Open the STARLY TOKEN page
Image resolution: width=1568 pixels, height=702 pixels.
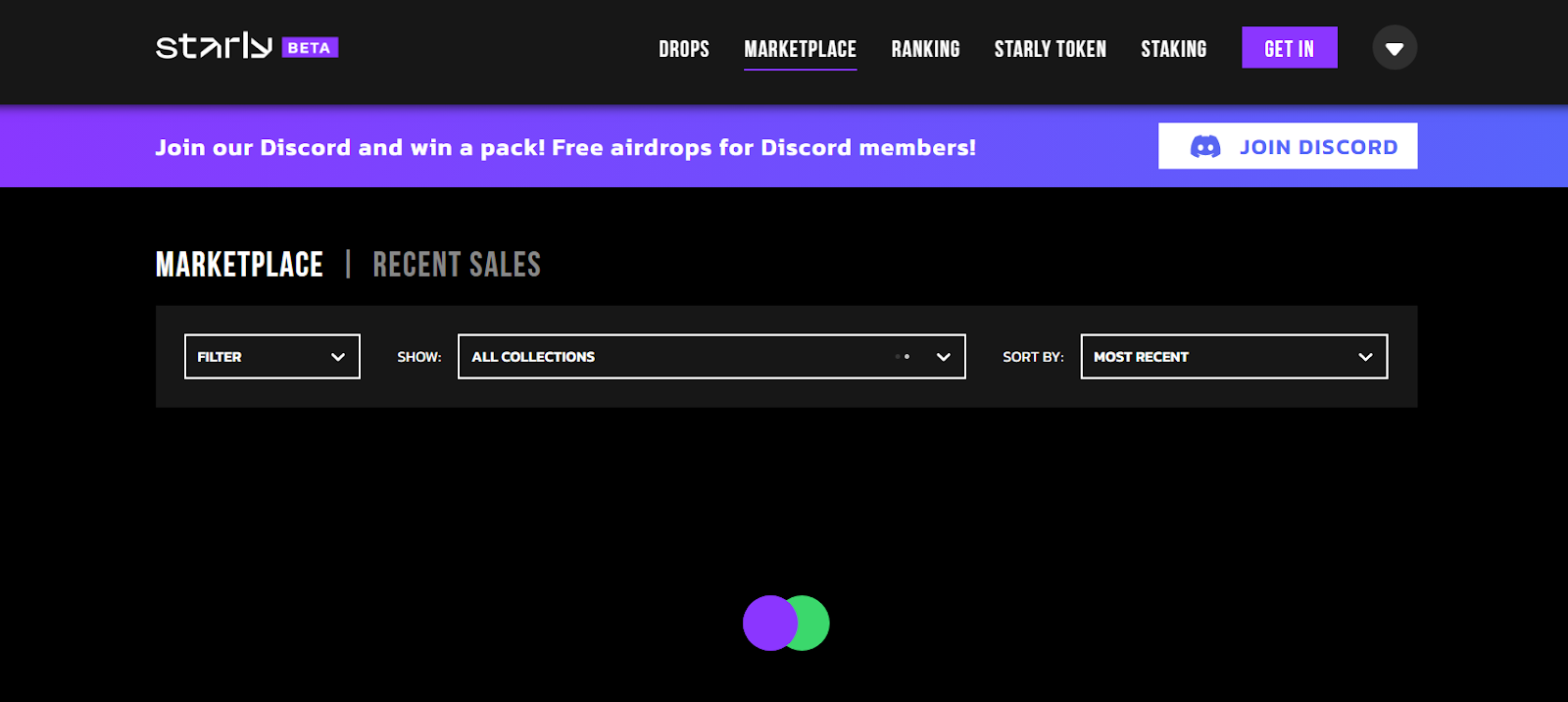pos(1051,49)
